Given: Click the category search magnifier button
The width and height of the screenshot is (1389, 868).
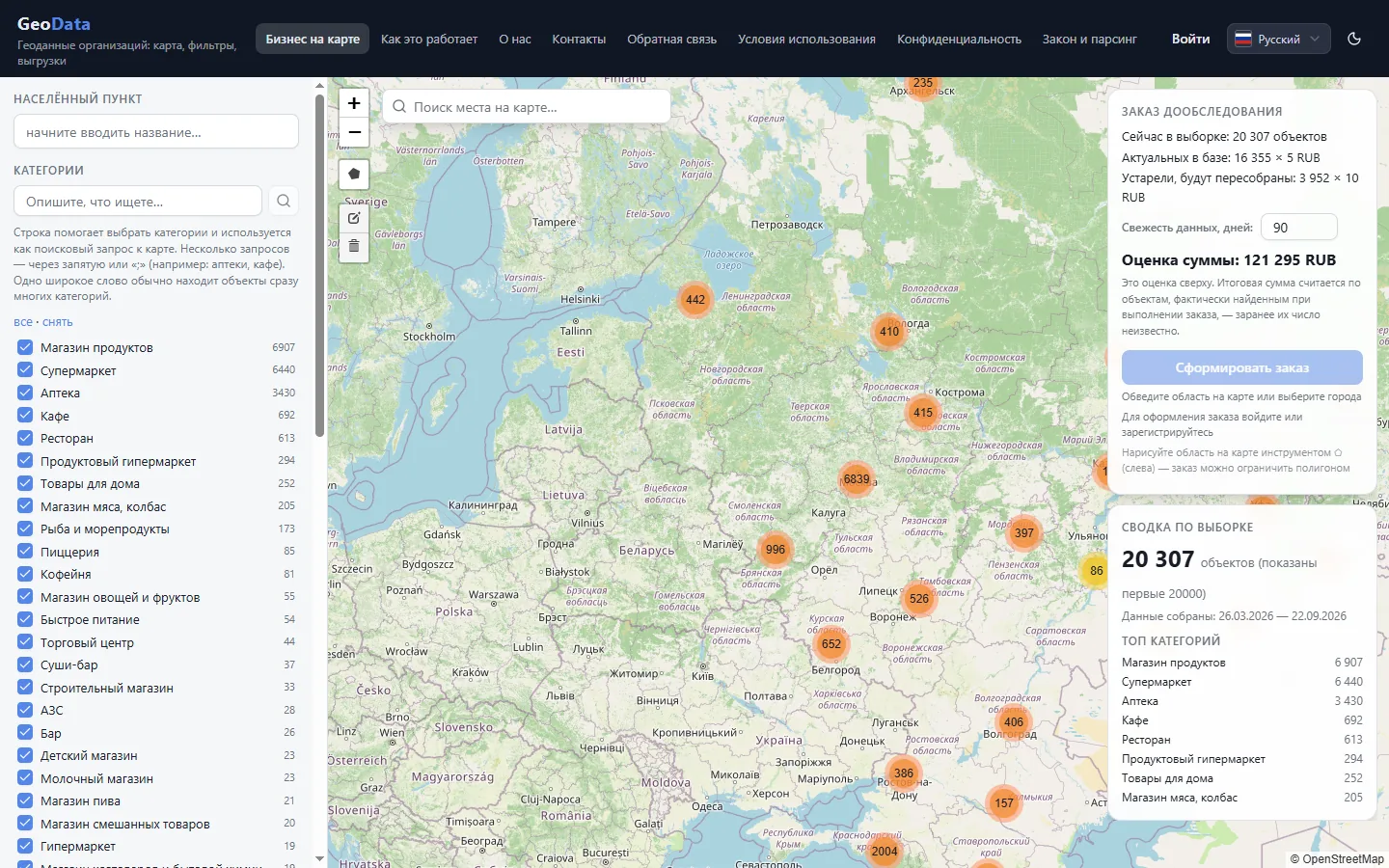Looking at the screenshot, I should (x=284, y=201).
